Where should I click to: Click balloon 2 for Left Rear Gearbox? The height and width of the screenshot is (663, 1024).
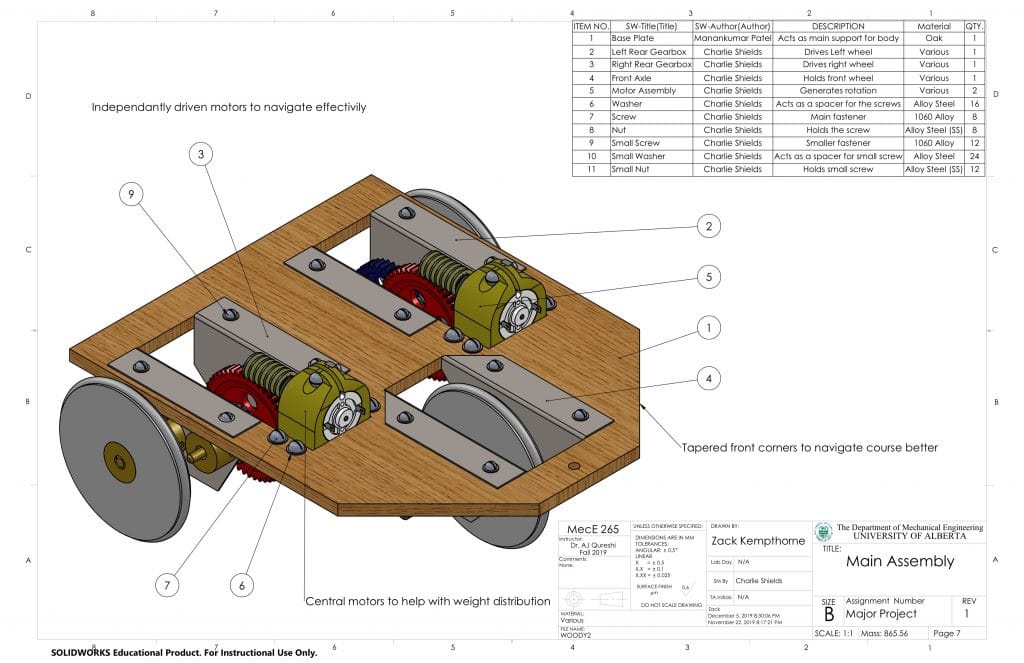(x=708, y=226)
